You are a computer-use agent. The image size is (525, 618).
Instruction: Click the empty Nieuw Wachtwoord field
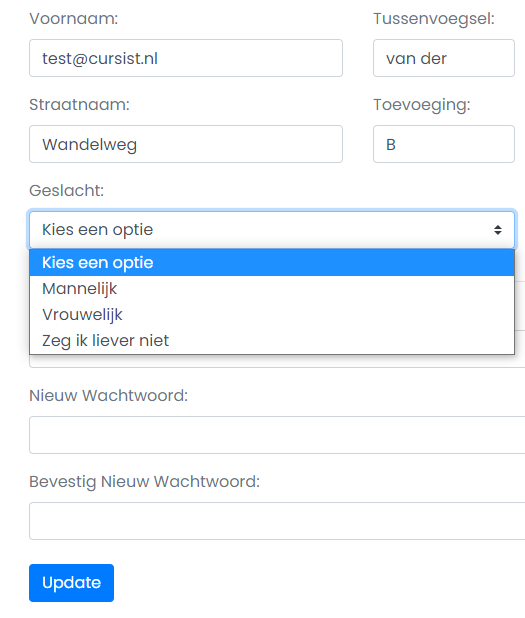pyautogui.click(x=277, y=435)
